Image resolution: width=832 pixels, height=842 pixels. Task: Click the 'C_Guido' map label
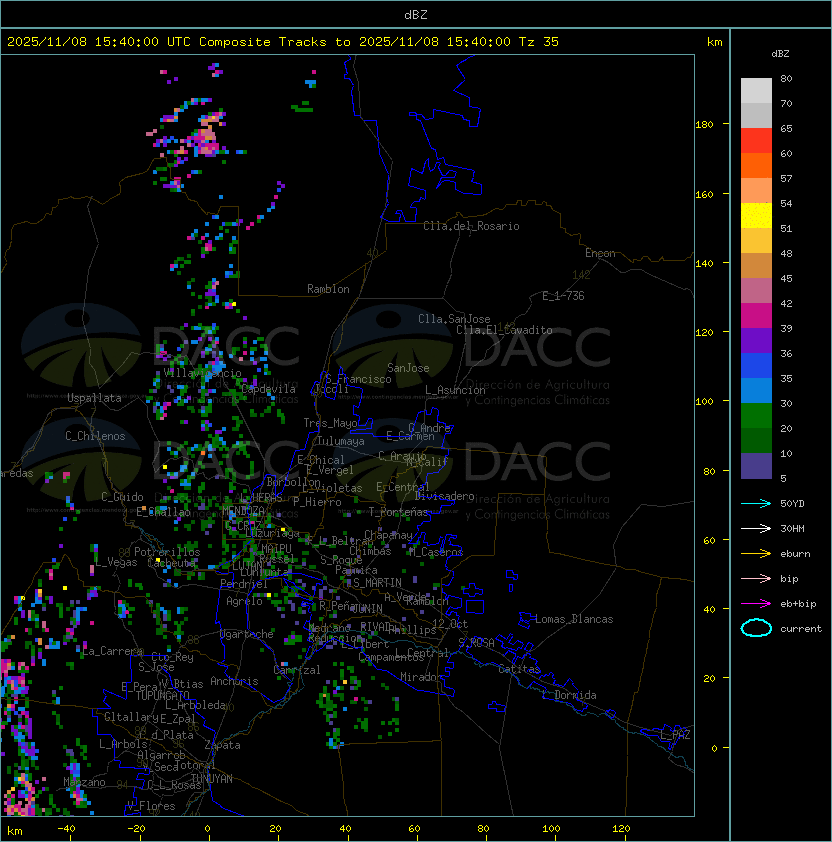coord(122,497)
